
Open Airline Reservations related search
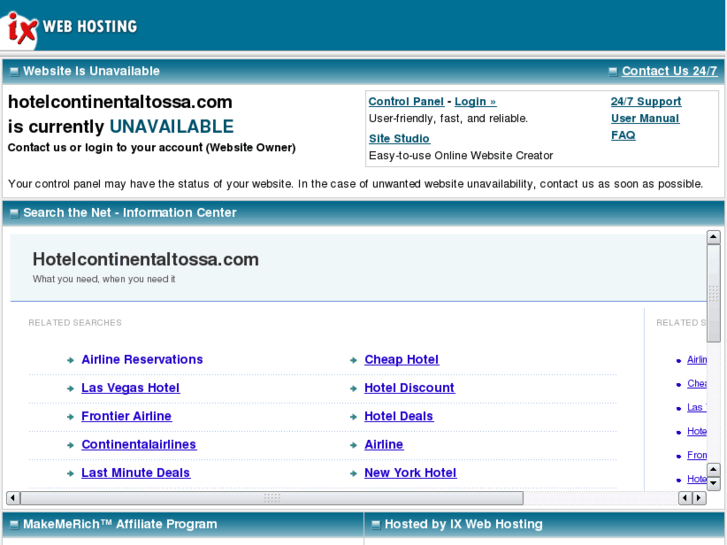click(x=142, y=359)
